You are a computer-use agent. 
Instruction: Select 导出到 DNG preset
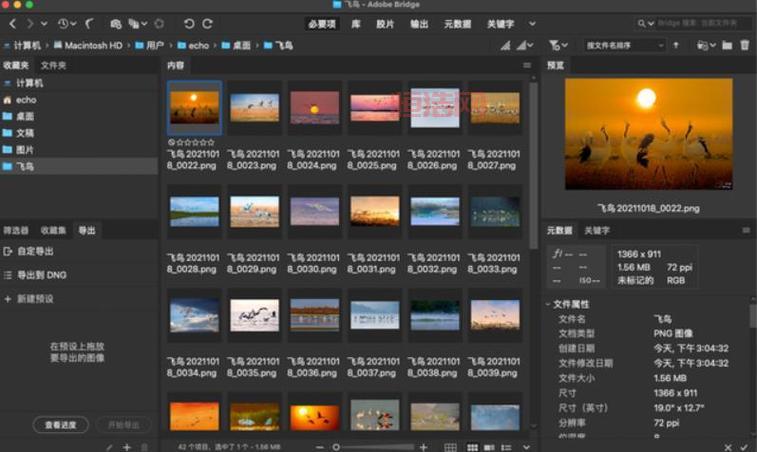pos(42,275)
